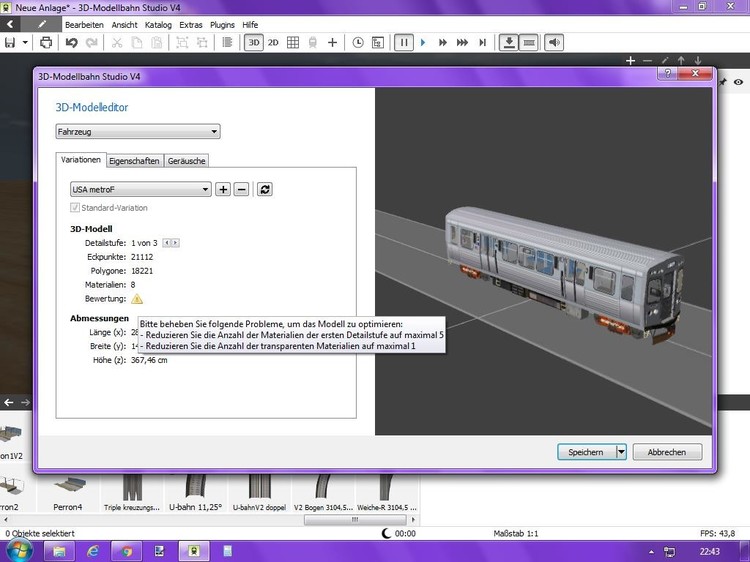Play the simulation at normal speed
750x562 pixels.
point(423,43)
